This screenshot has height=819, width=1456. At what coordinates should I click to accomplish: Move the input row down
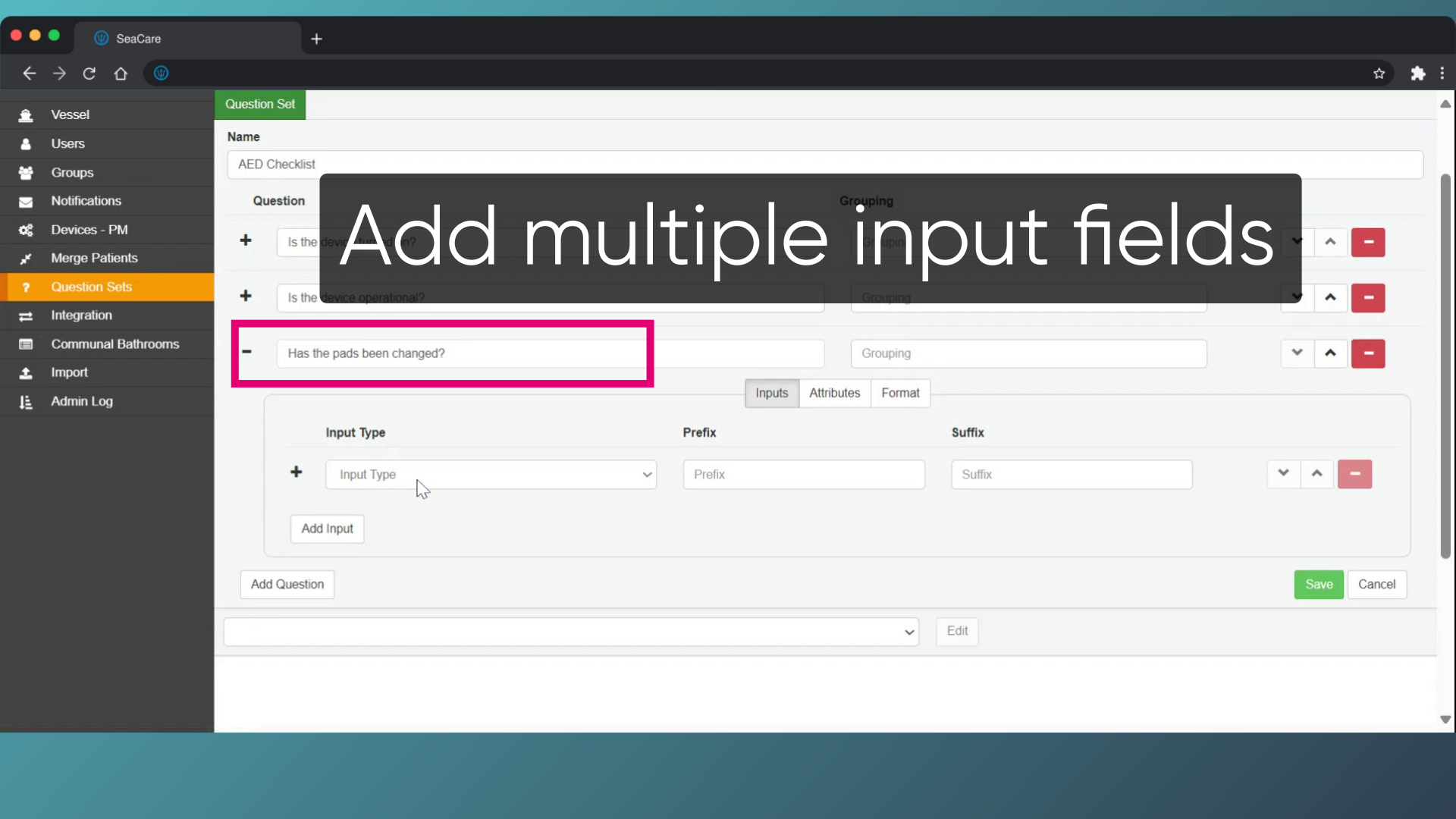pos(1283,474)
